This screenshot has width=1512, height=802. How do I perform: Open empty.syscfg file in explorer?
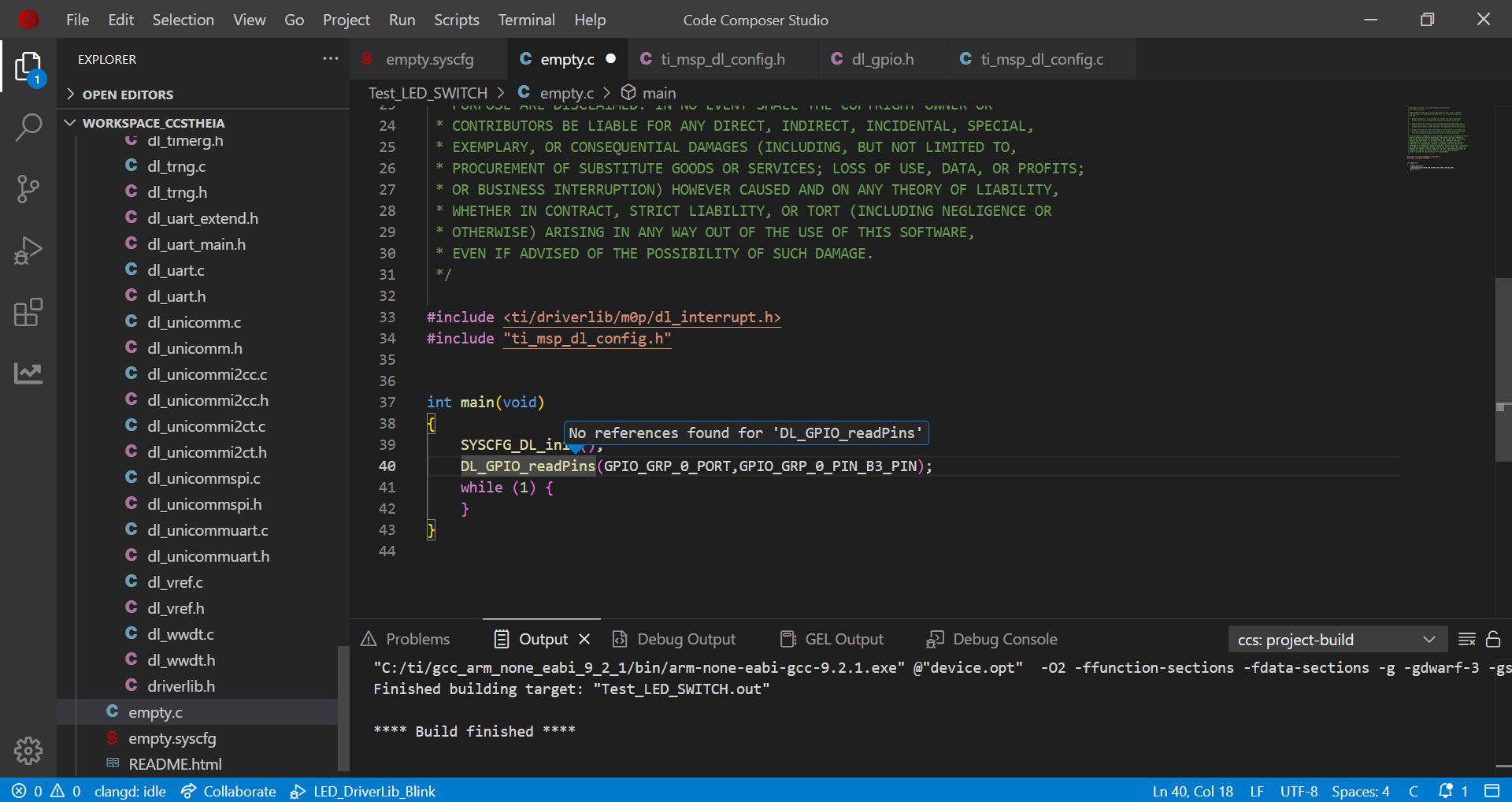pyautogui.click(x=172, y=738)
